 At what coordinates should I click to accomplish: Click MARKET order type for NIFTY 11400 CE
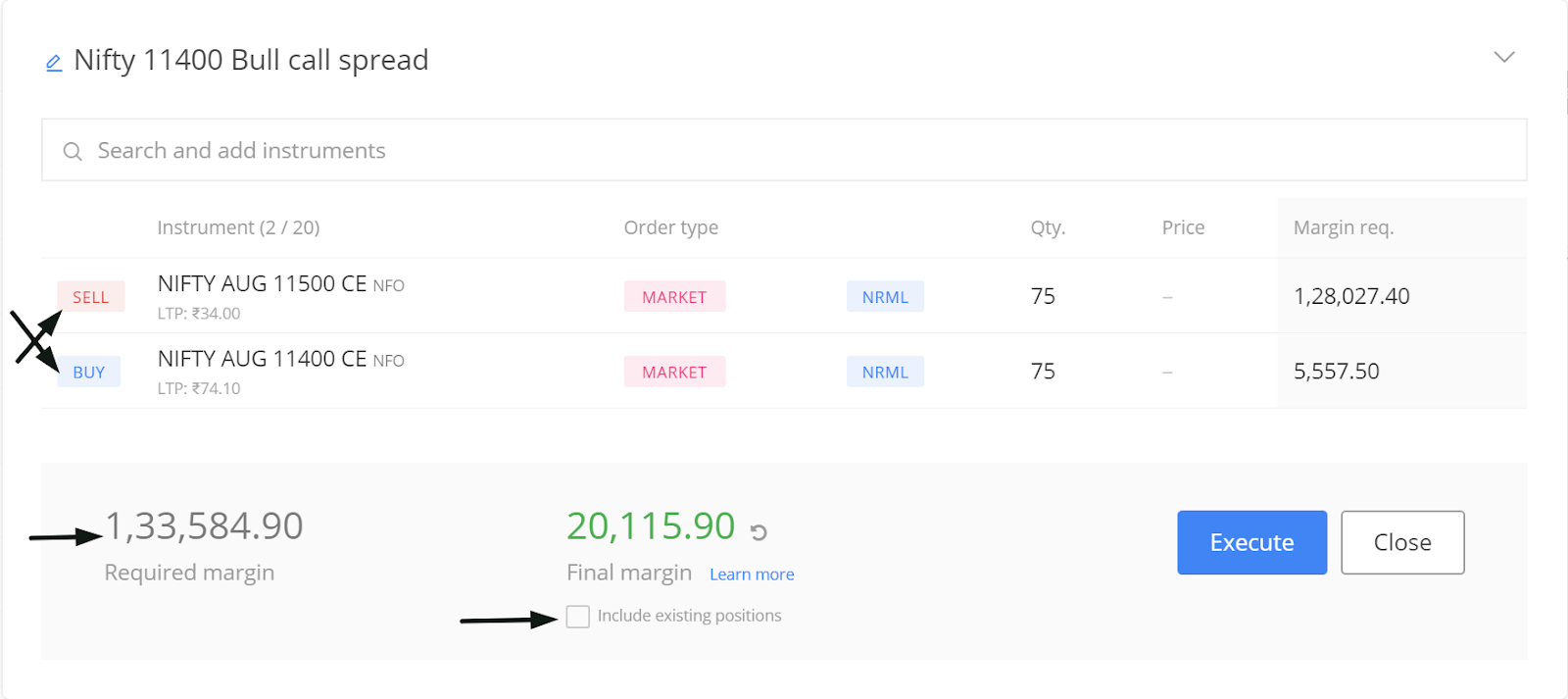(674, 373)
